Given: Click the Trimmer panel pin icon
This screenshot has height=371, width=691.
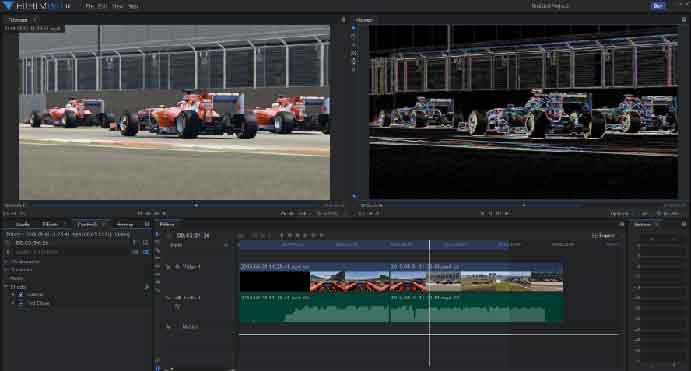Looking at the screenshot, I should coord(343,19).
